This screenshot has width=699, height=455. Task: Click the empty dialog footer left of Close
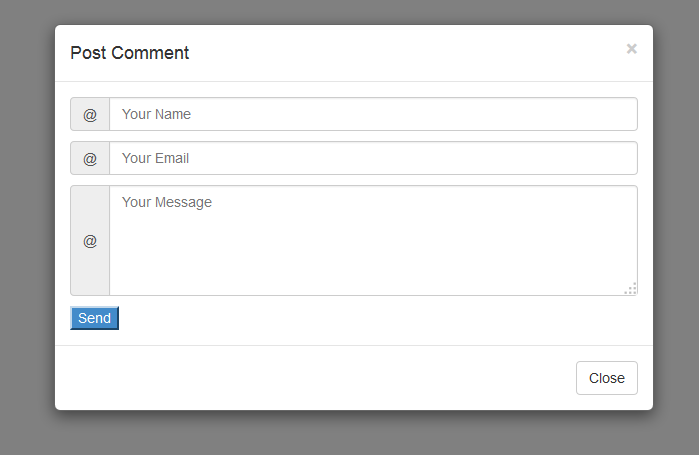(x=312, y=378)
